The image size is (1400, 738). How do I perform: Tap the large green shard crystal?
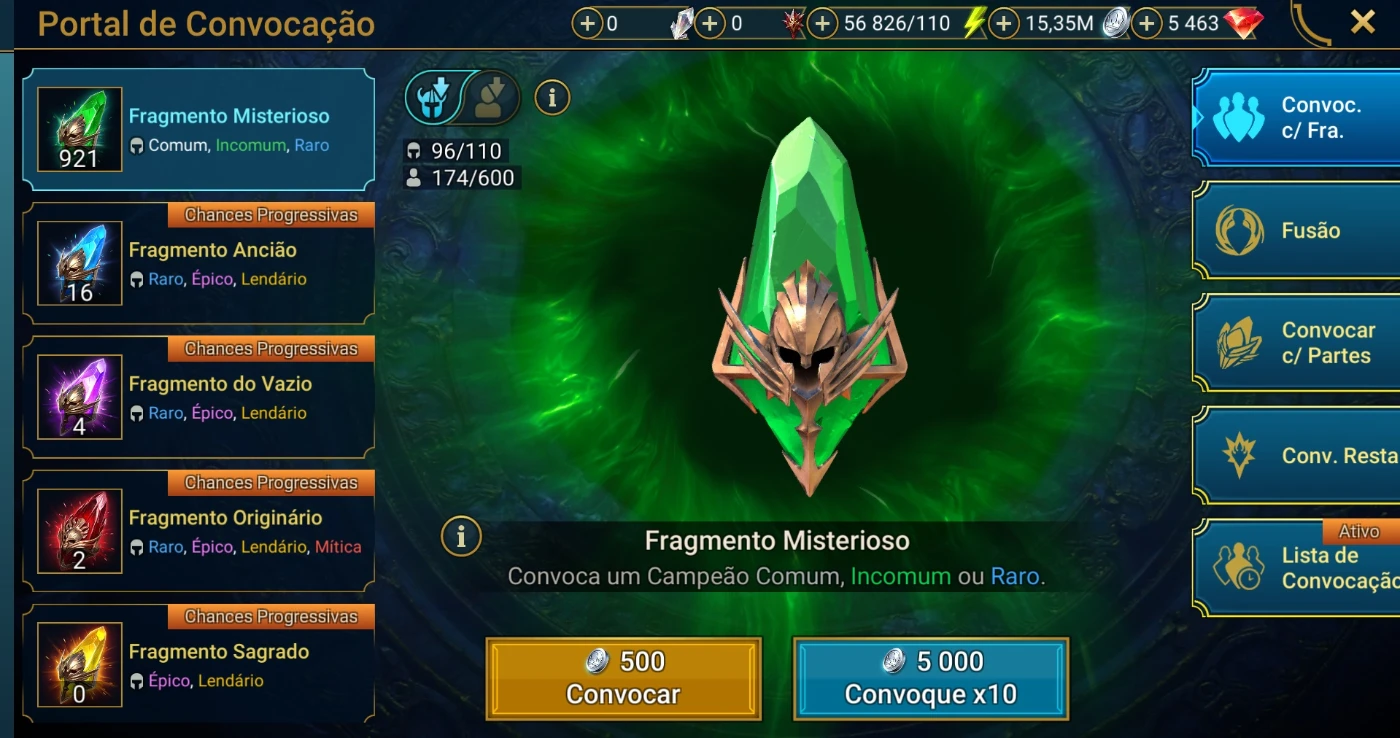pyautogui.click(x=809, y=305)
